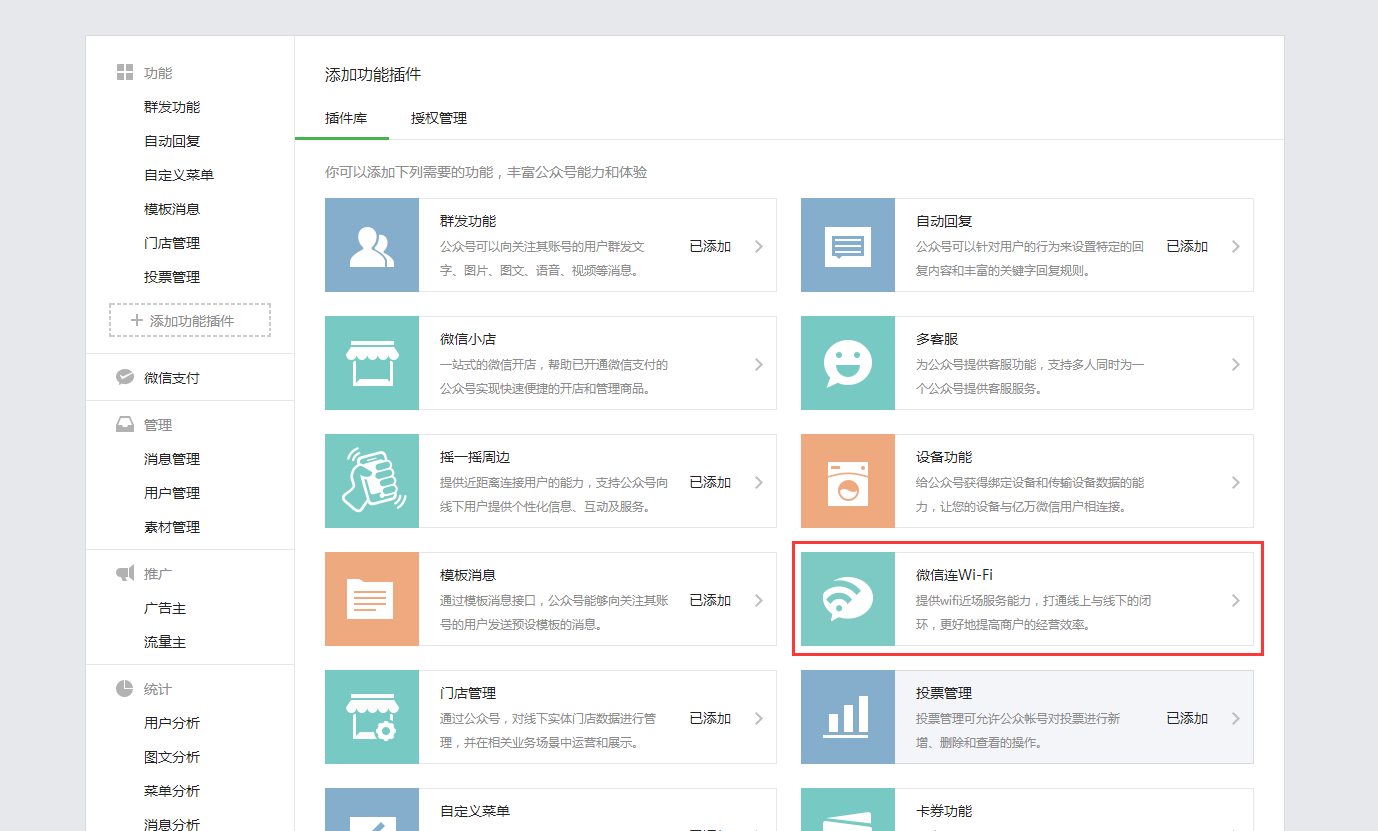Click 已添加 label on 自动回复 card
Viewport: 1378px width, 831px height.
(x=1187, y=246)
